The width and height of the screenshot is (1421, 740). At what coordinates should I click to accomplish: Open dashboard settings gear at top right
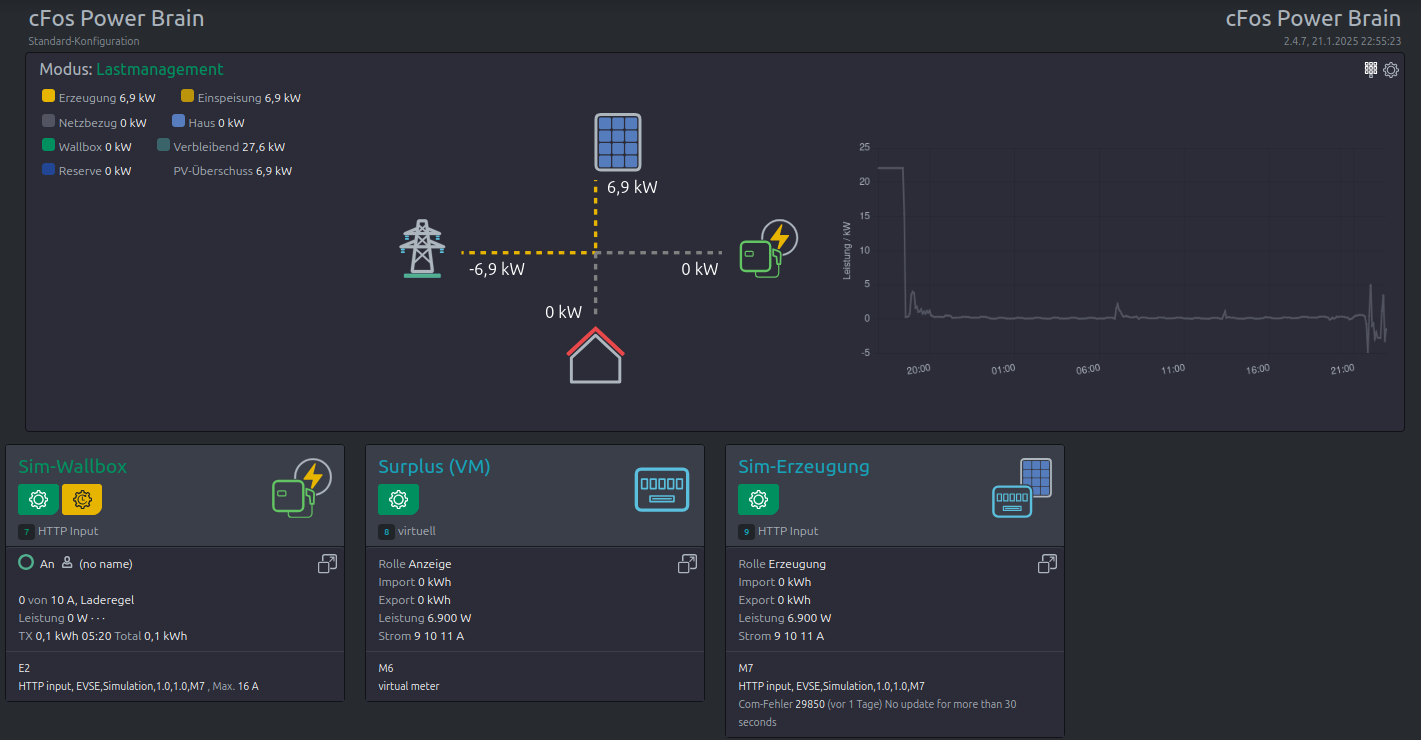tap(1391, 70)
